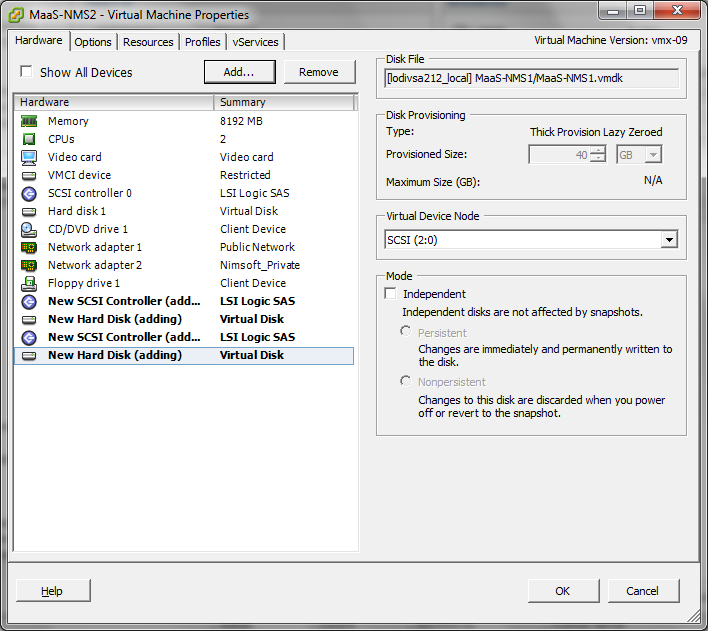Click the Hardware column header

(114, 102)
